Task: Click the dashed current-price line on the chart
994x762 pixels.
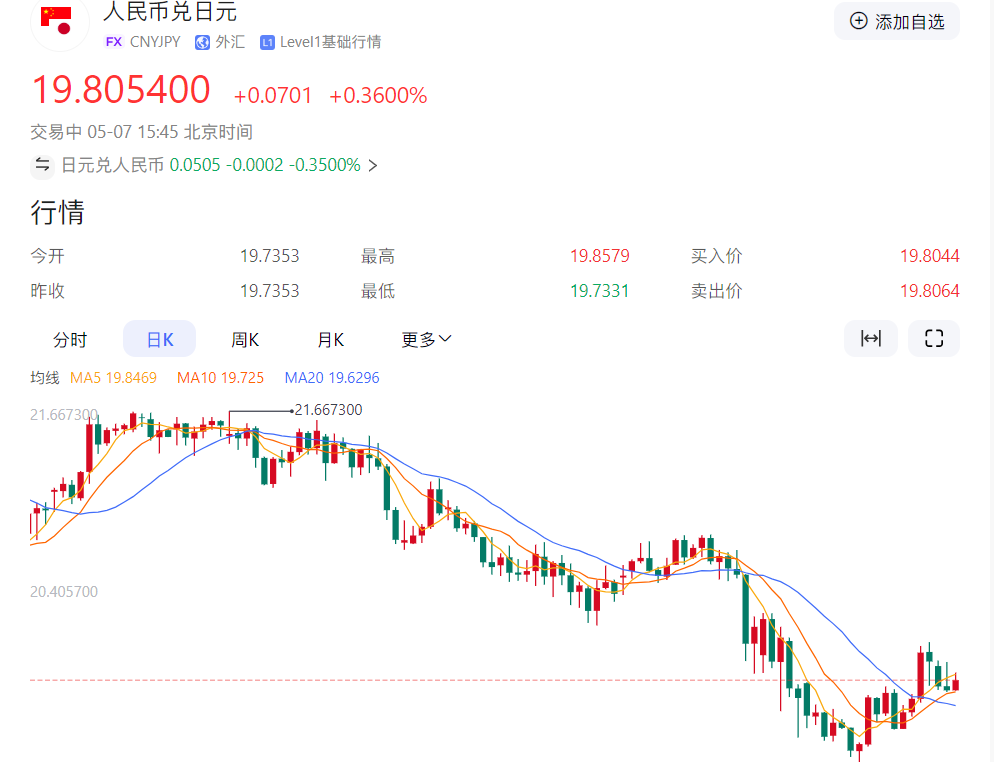Action: coord(494,680)
